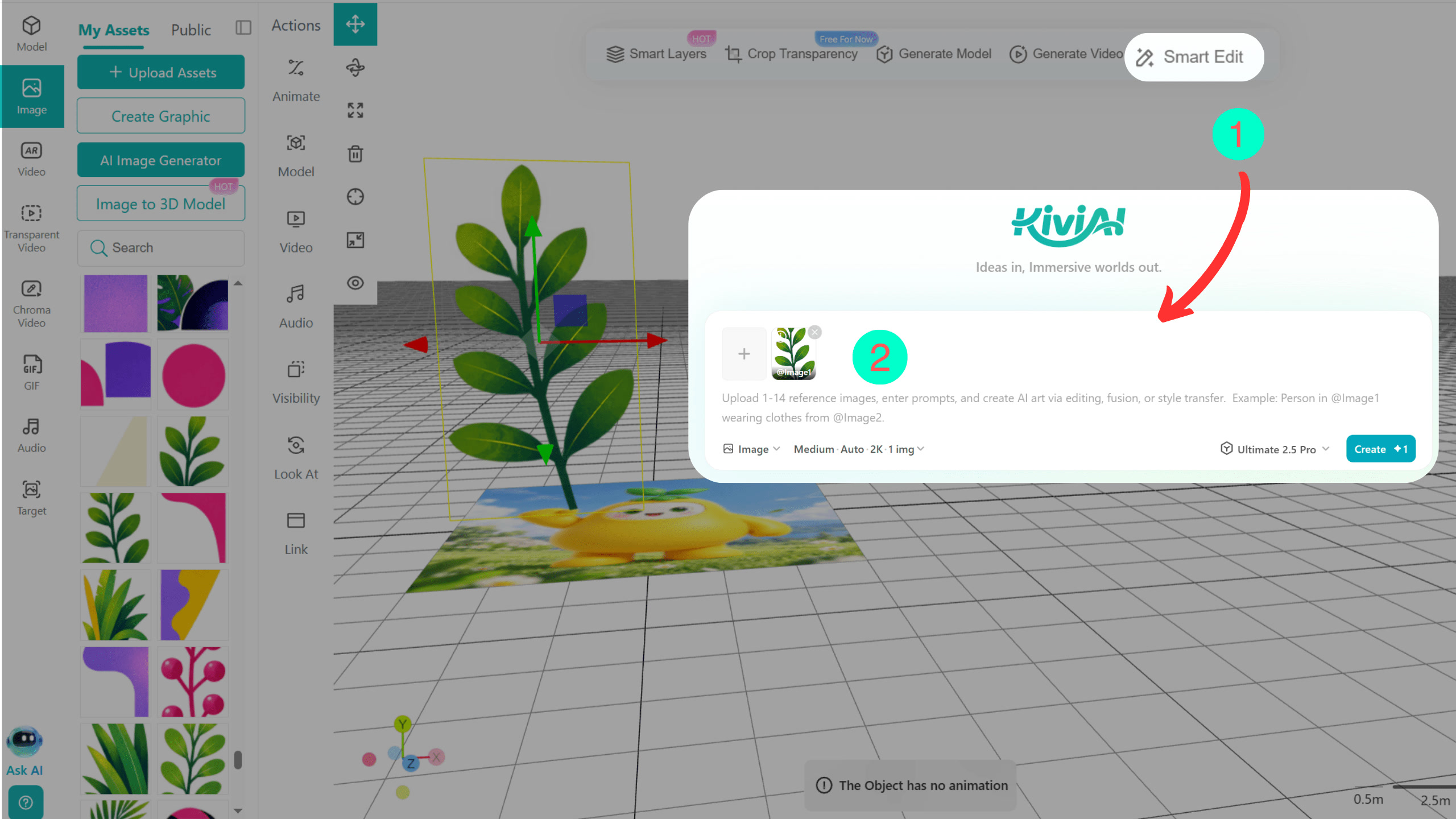The width and height of the screenshot is (1456, 819).
Task: Switch to the Public tab
Action: [x=191, y=30]
